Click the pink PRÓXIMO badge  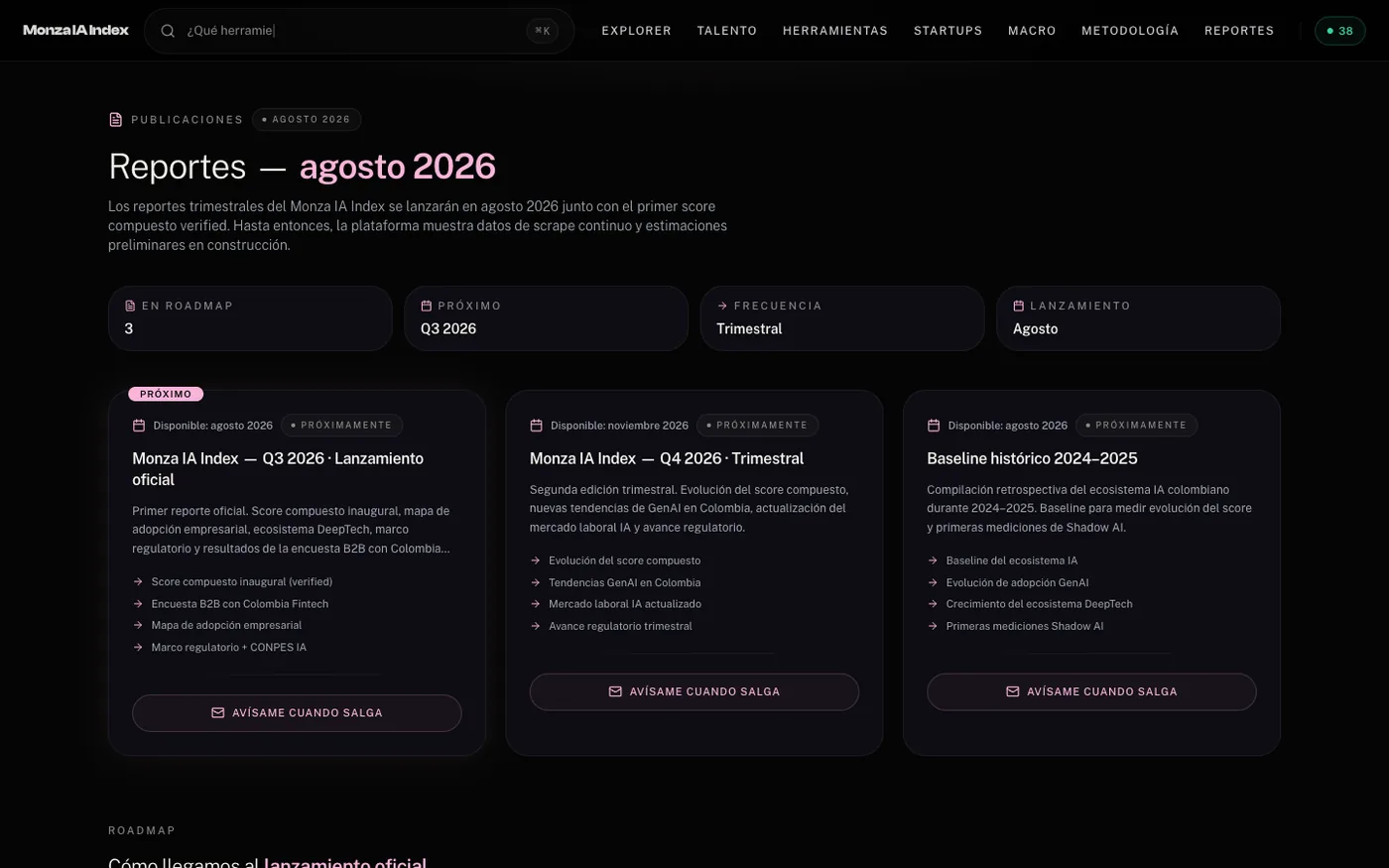coord(166,394)
